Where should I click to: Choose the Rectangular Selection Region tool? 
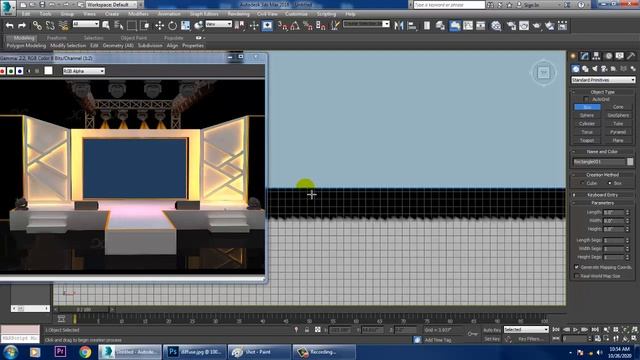[132, 26]
